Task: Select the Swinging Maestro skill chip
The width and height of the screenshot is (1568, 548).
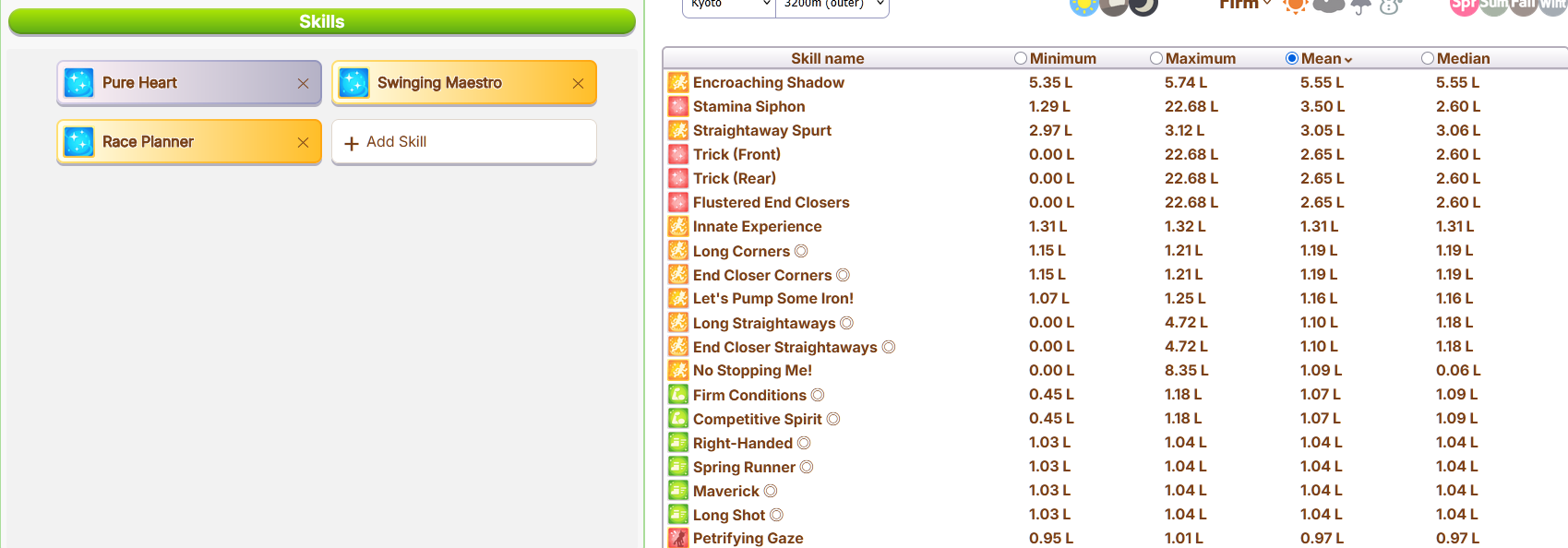Action: point(464,83)
